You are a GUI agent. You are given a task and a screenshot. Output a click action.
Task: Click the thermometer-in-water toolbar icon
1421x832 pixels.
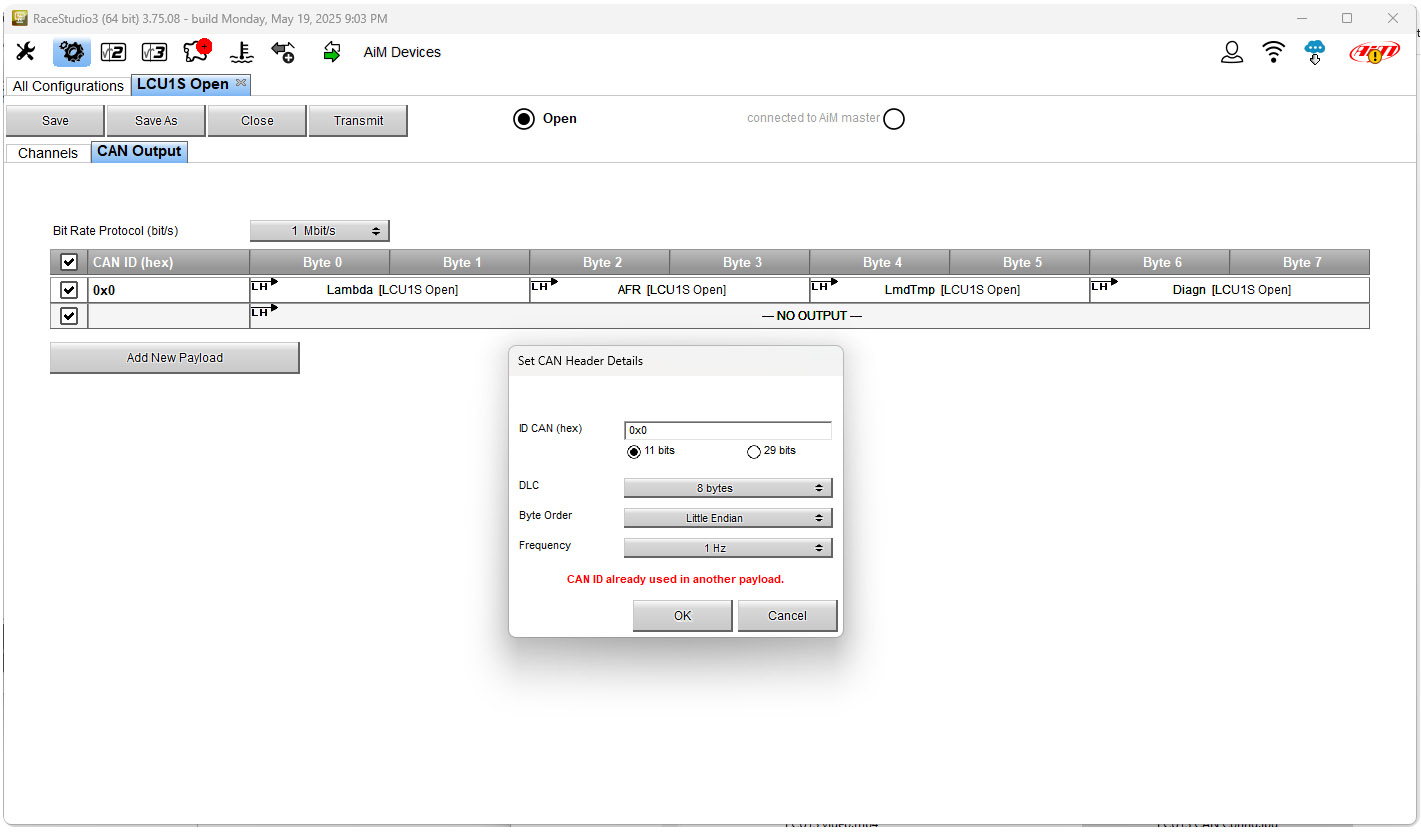pos(241,53)
